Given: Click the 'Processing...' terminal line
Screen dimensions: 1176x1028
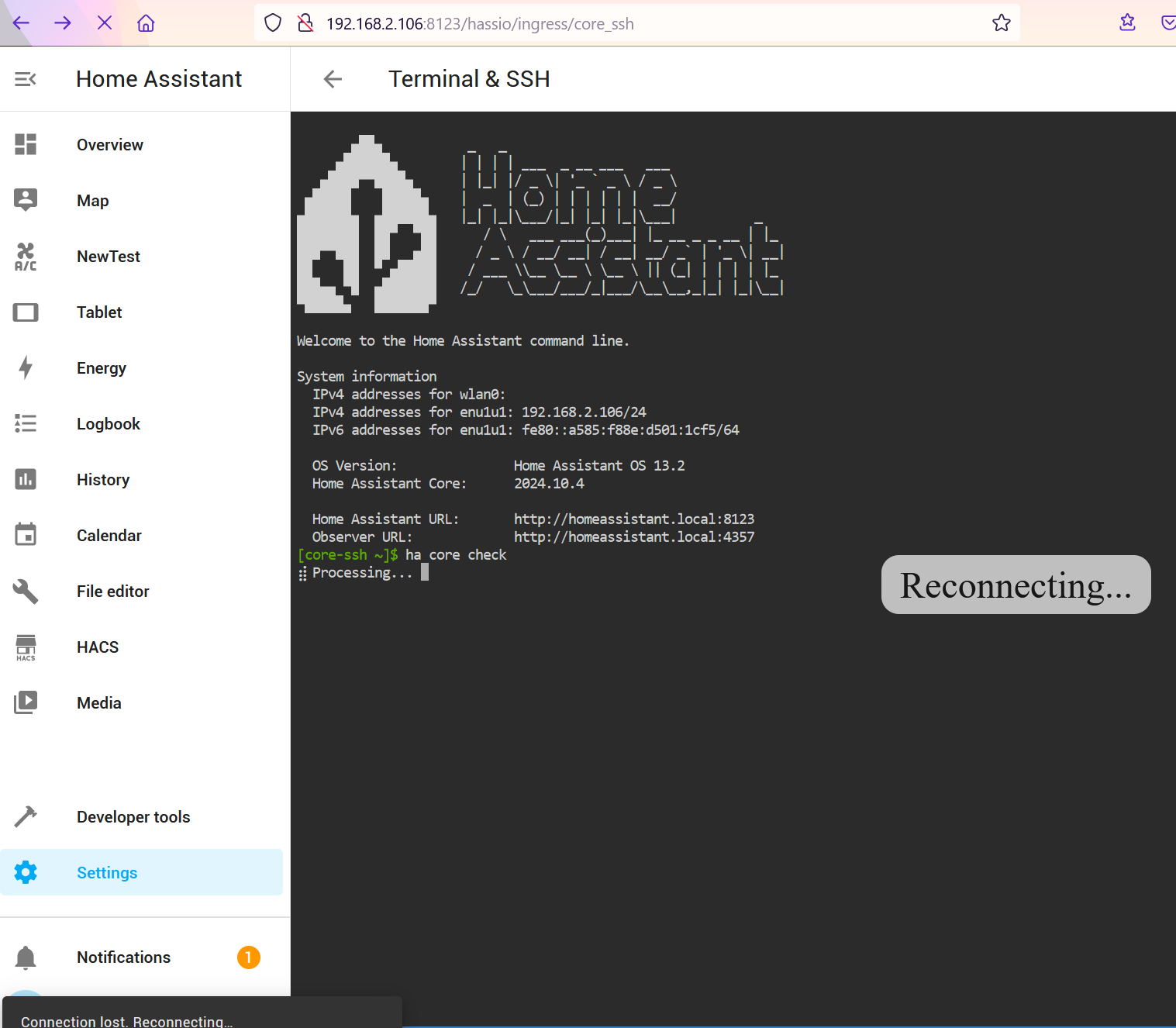Looking at the screenshot, I should pyautogui.click(x=362, y=573).
